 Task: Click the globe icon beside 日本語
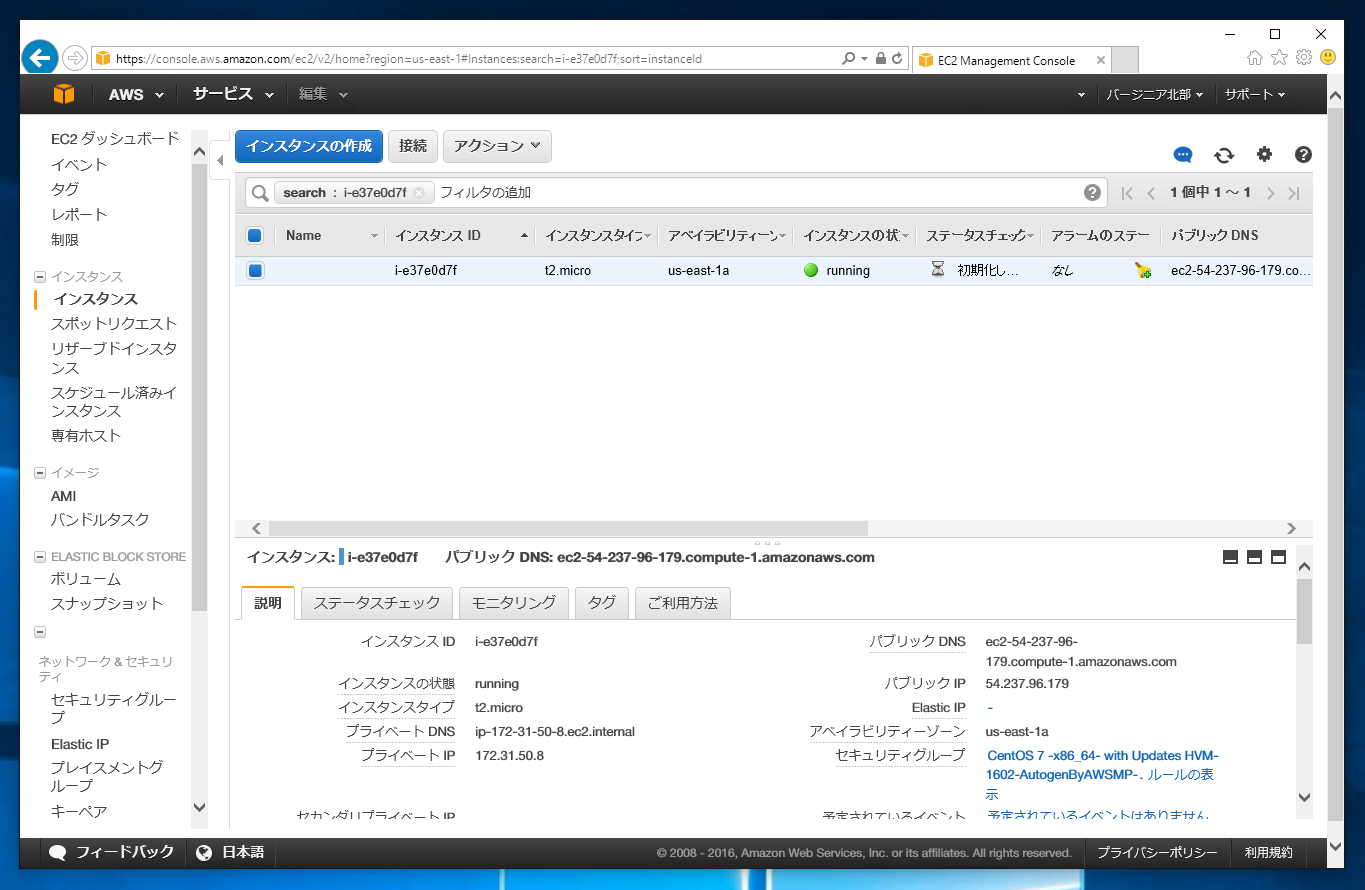[x=205, y=853]
